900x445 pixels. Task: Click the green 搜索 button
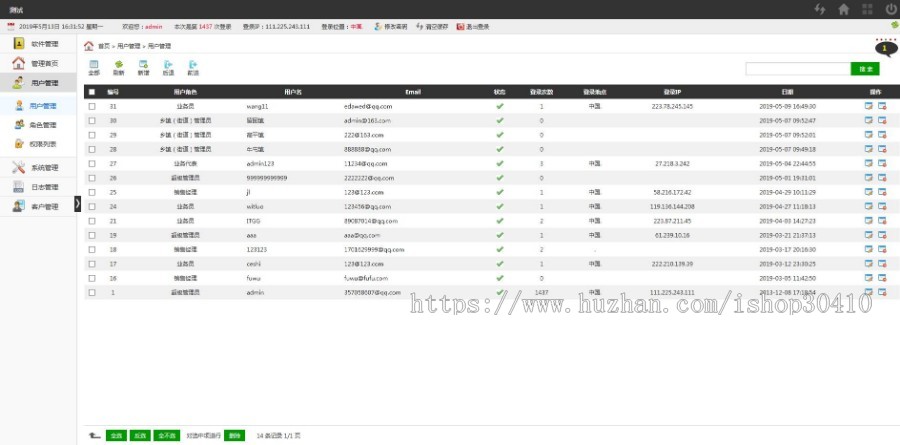click(x=865, y=69)
